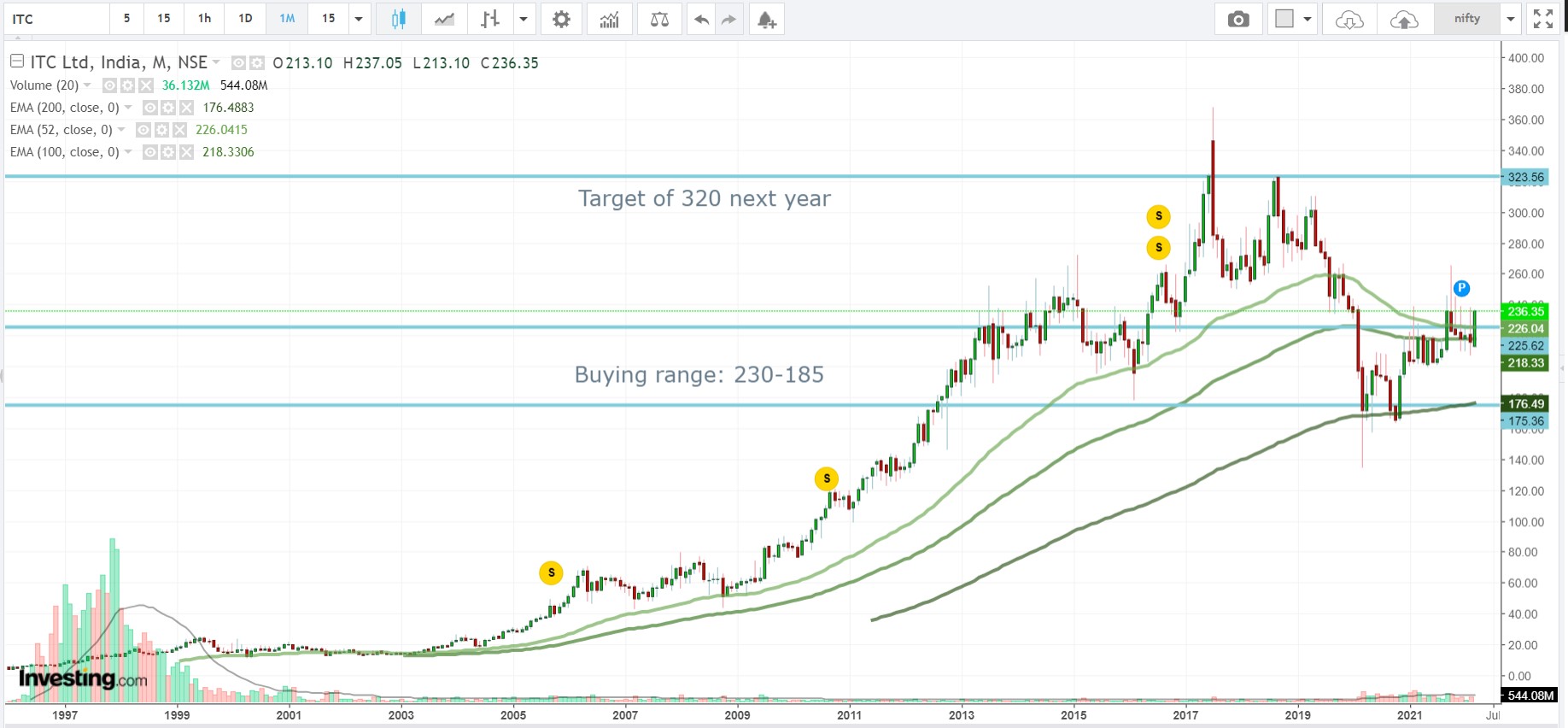Select 'Target of 320 next year' annotation

tap(705, 198)
